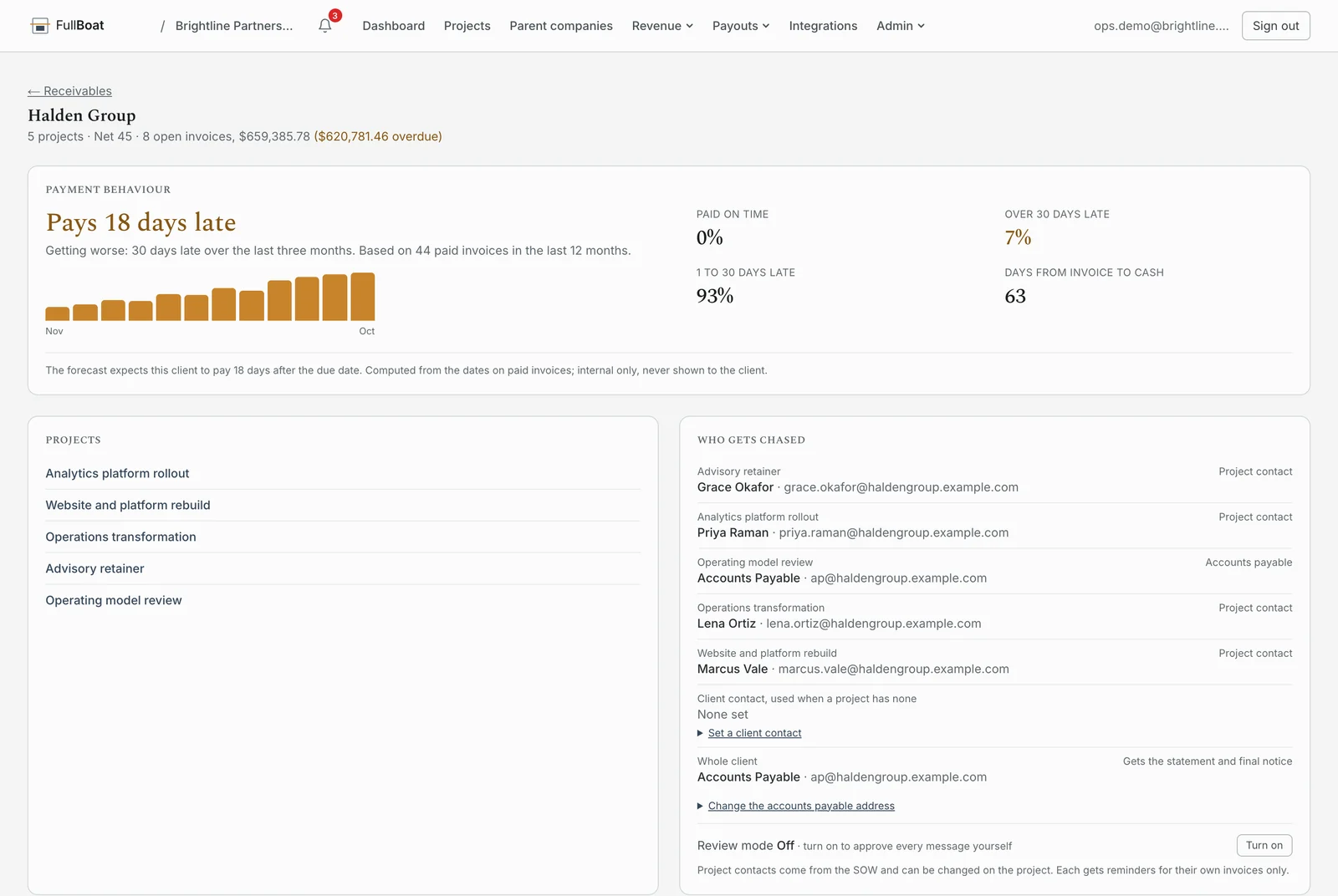Click the 'Pays 18 days late' heading

[x=140, y=222]
